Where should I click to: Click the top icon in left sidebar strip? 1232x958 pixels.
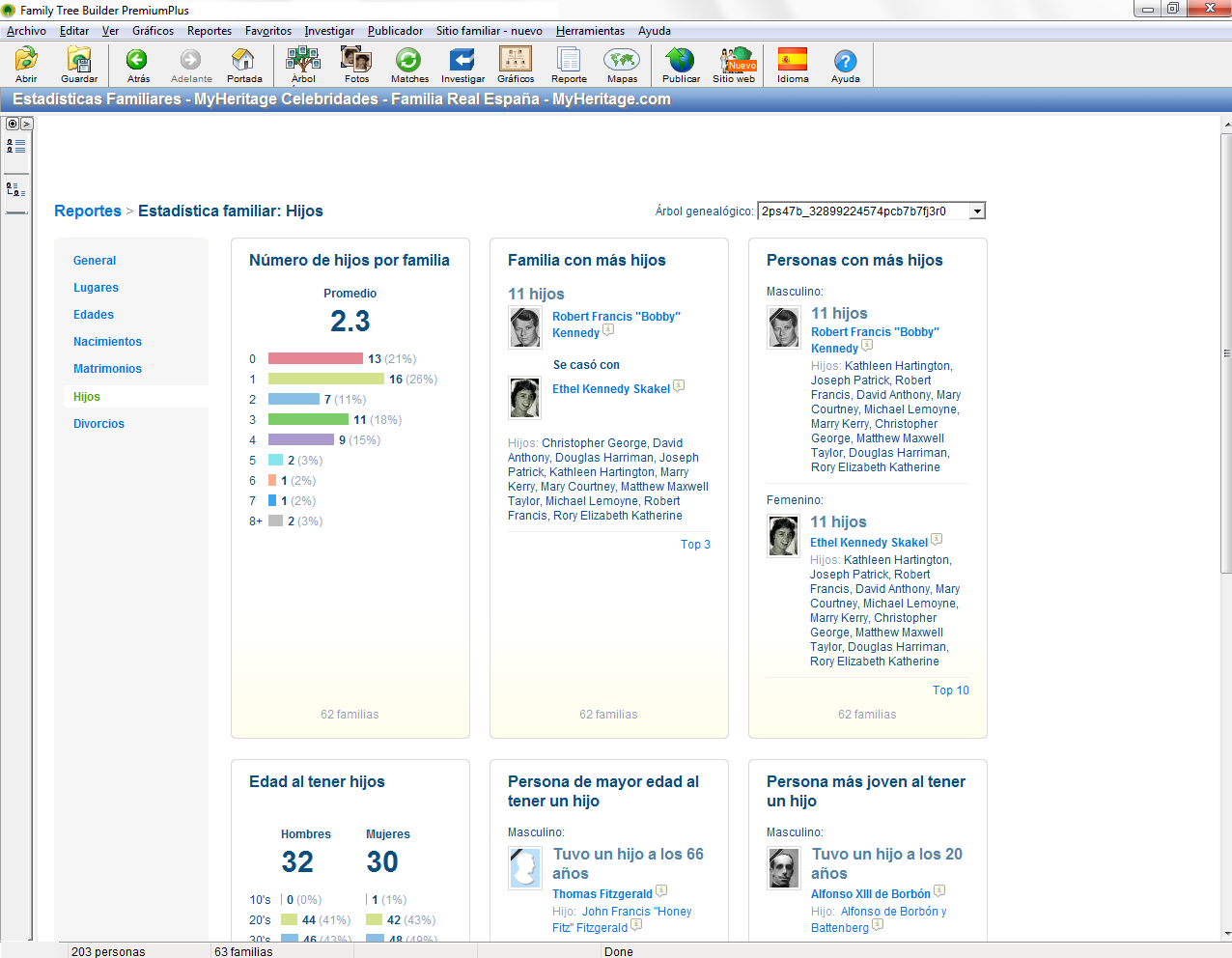(x=13, y=124)
